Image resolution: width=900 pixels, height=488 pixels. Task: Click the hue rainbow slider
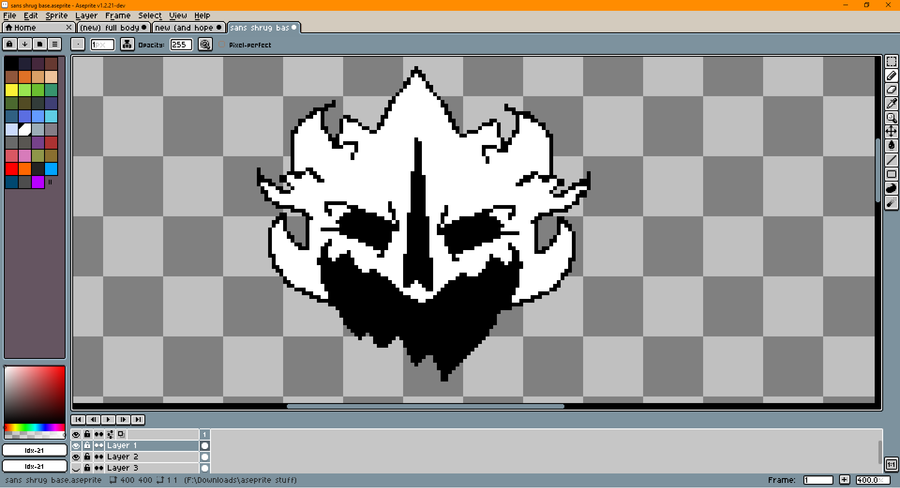(x=34, y=428)
